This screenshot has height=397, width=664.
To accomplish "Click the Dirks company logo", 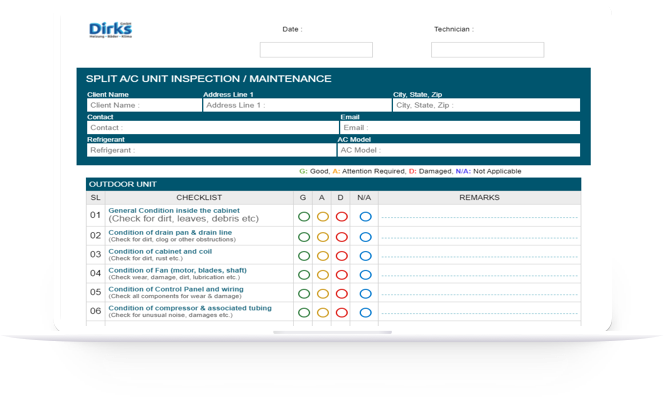I will coord(111,30).
